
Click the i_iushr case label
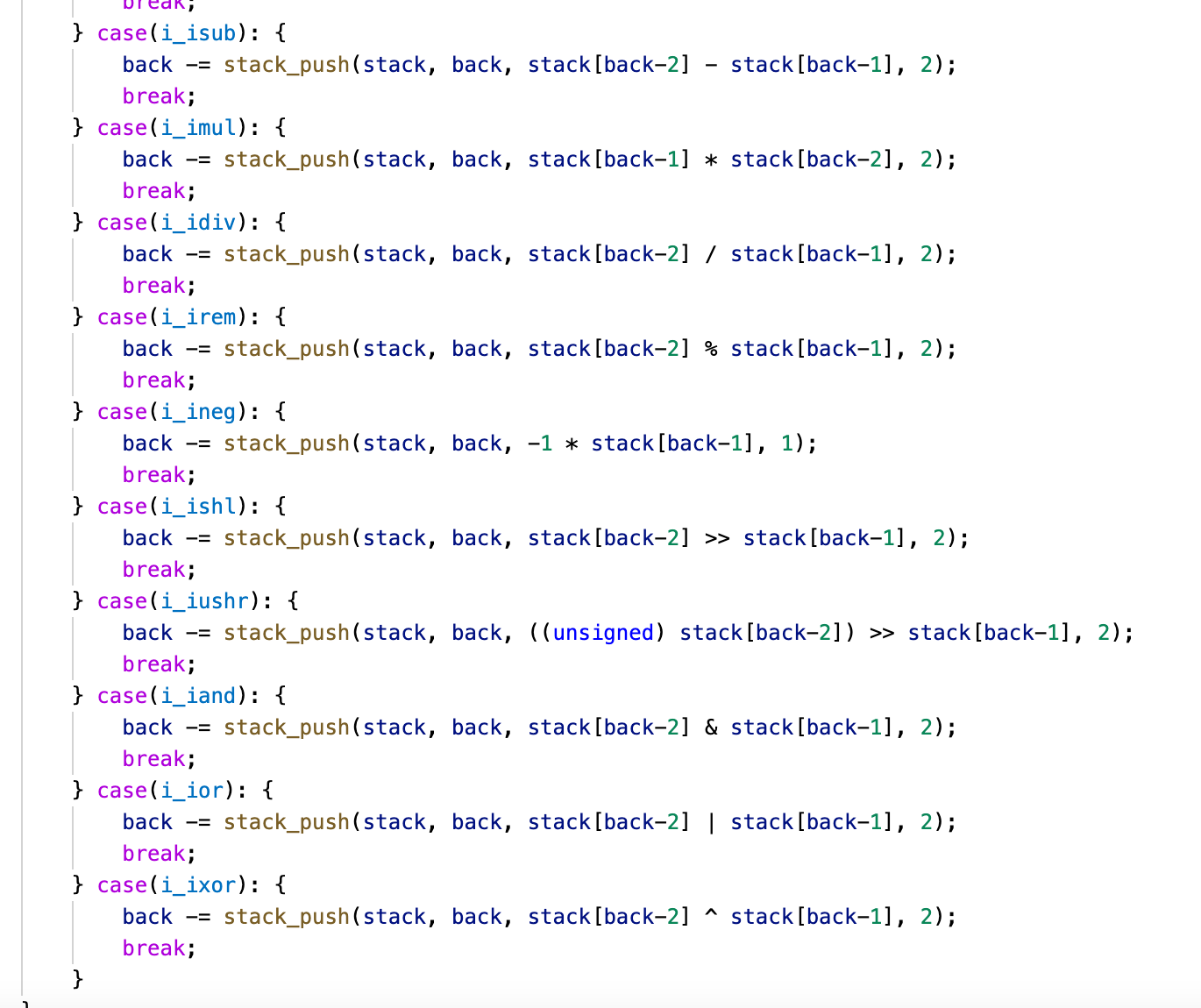coord(205,601)
